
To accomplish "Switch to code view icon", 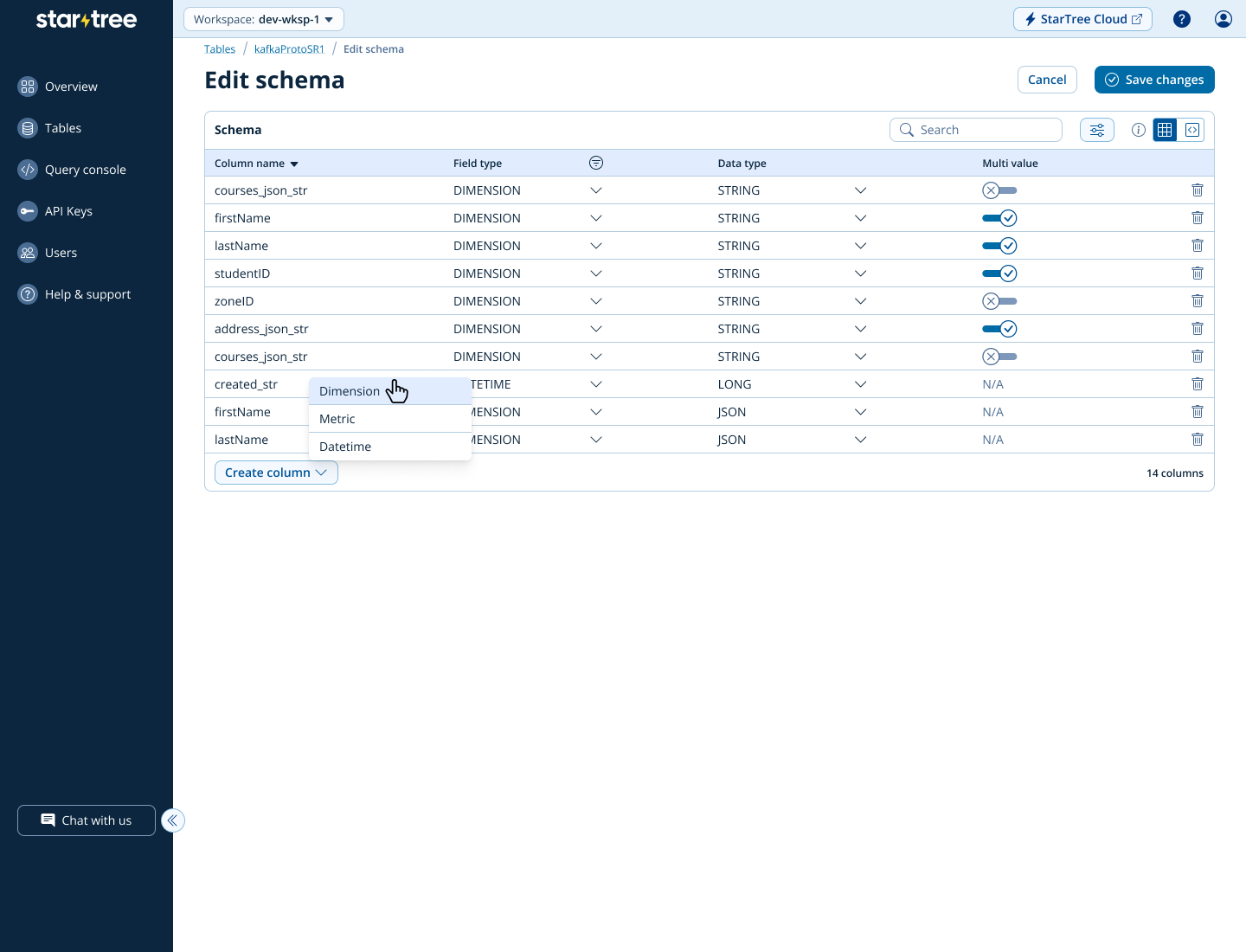I will click(1192, 130).
